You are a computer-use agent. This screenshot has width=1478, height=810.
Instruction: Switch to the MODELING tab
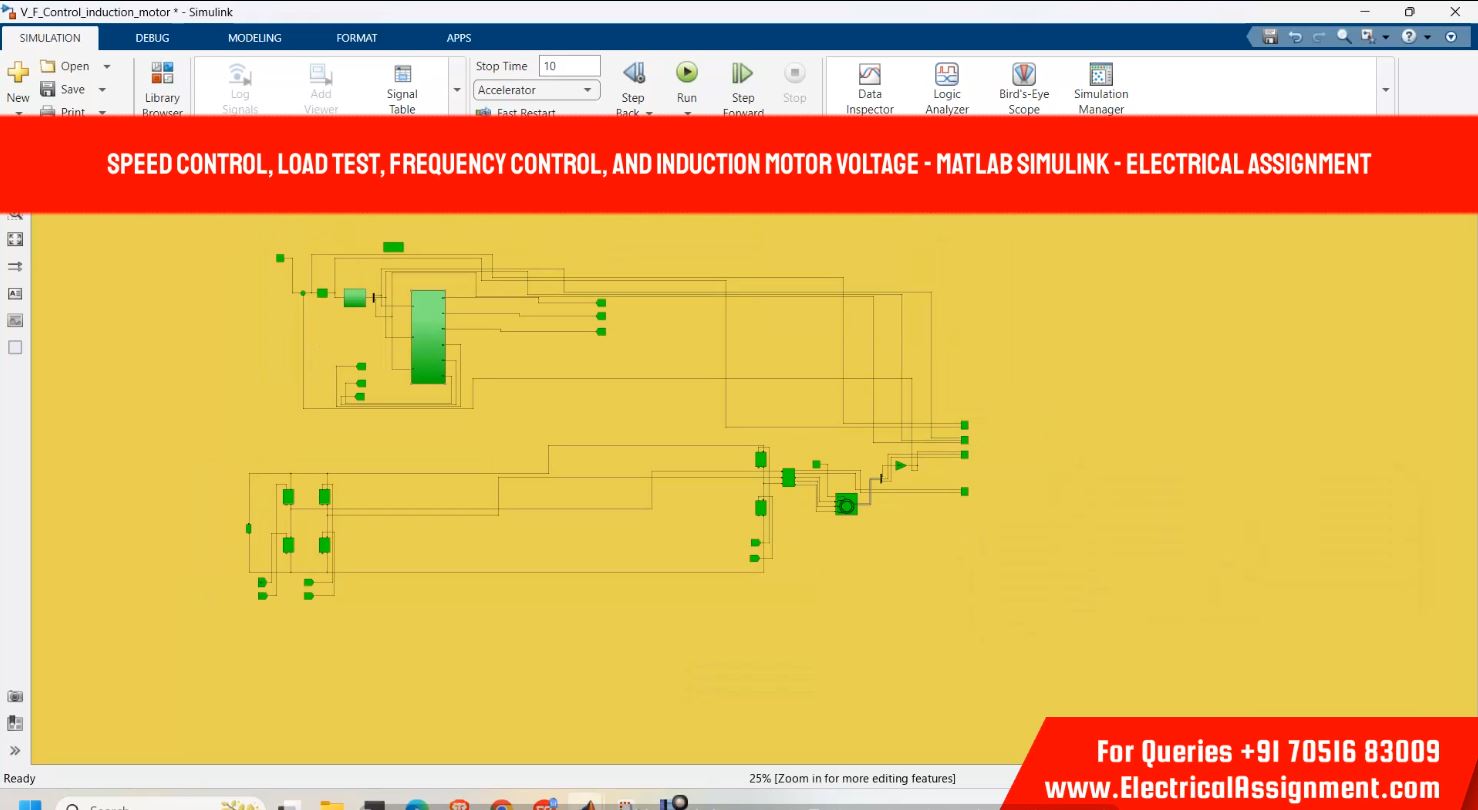coord(255,38)
